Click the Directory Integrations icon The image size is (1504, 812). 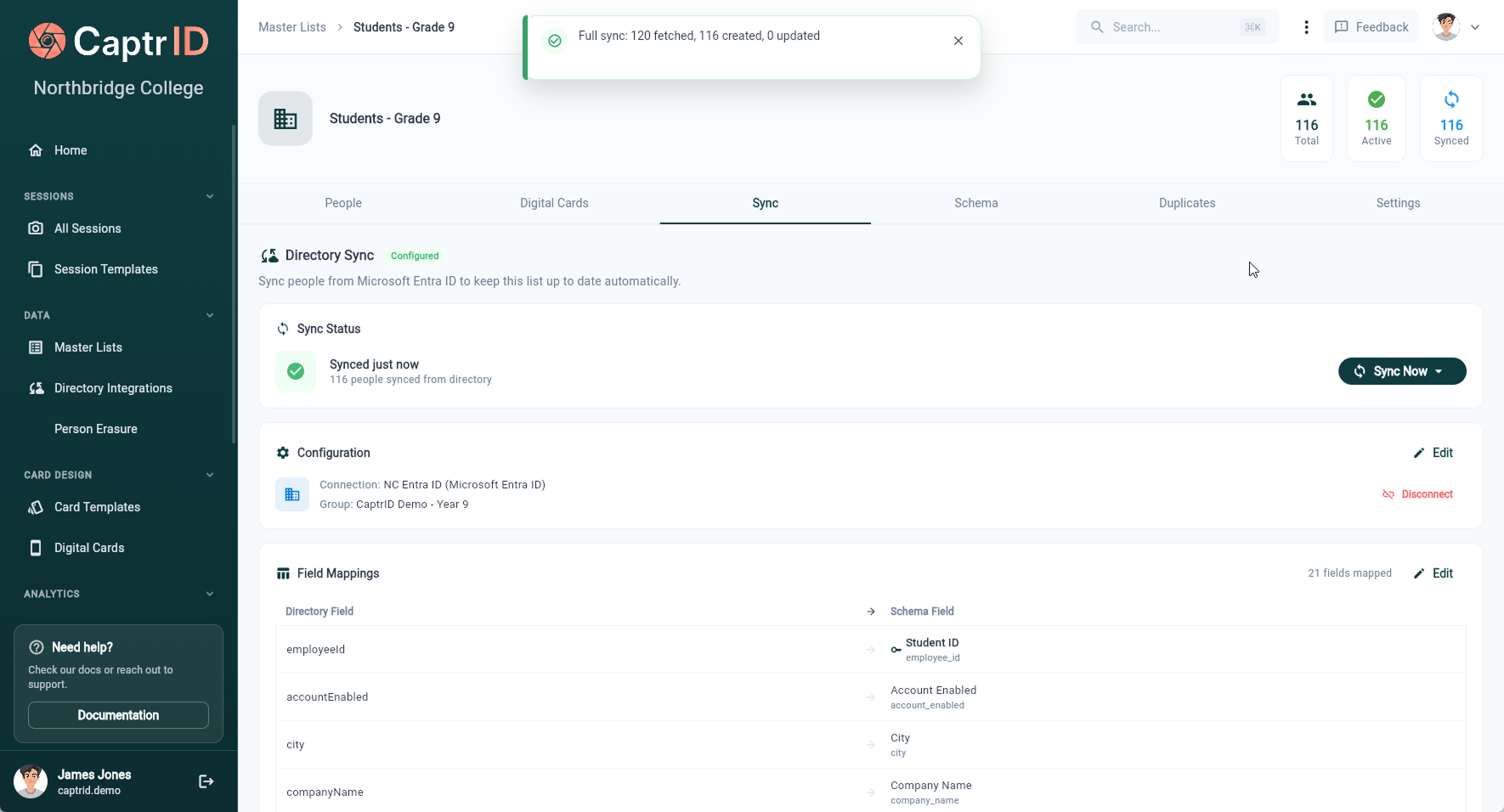(36, 388)
